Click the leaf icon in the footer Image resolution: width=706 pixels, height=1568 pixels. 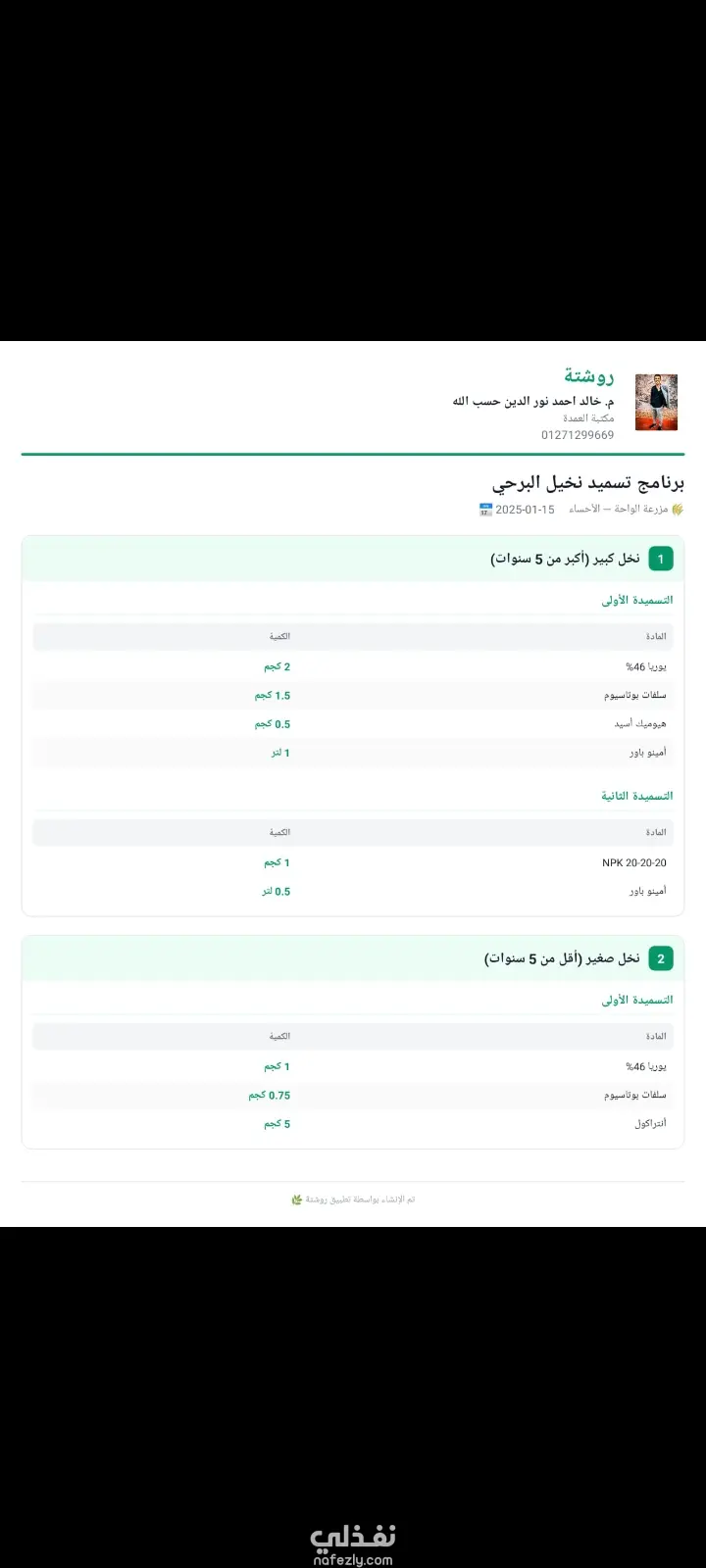pos(296,1200)
